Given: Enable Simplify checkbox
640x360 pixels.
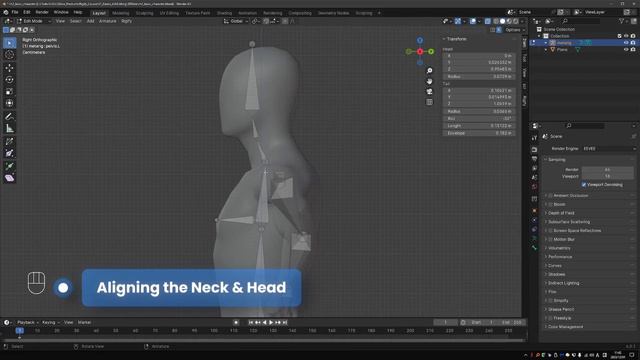Looking at the screenshot, I should 550,301.
